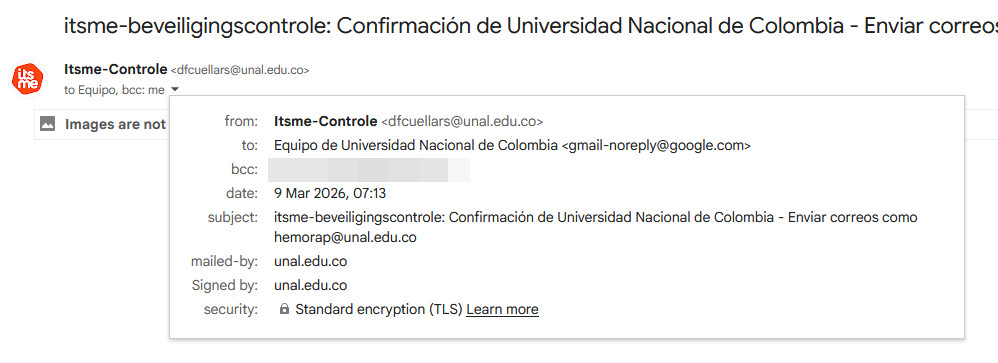
Task: Click the 'to Equipo, bcc: me' recipient summary
Action: coord(115,90)
